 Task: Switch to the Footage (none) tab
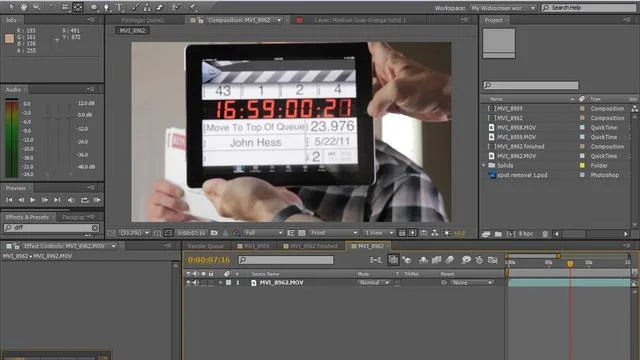tap(142, 20)
